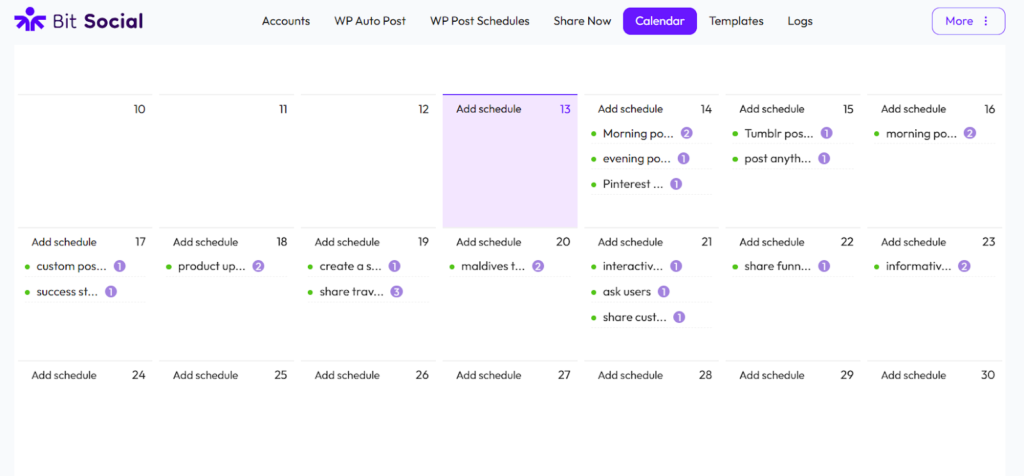This screenshot has height=476, width=1024.
Task: Click the Bit Social logo icon
Action: [x=30, y=20]
